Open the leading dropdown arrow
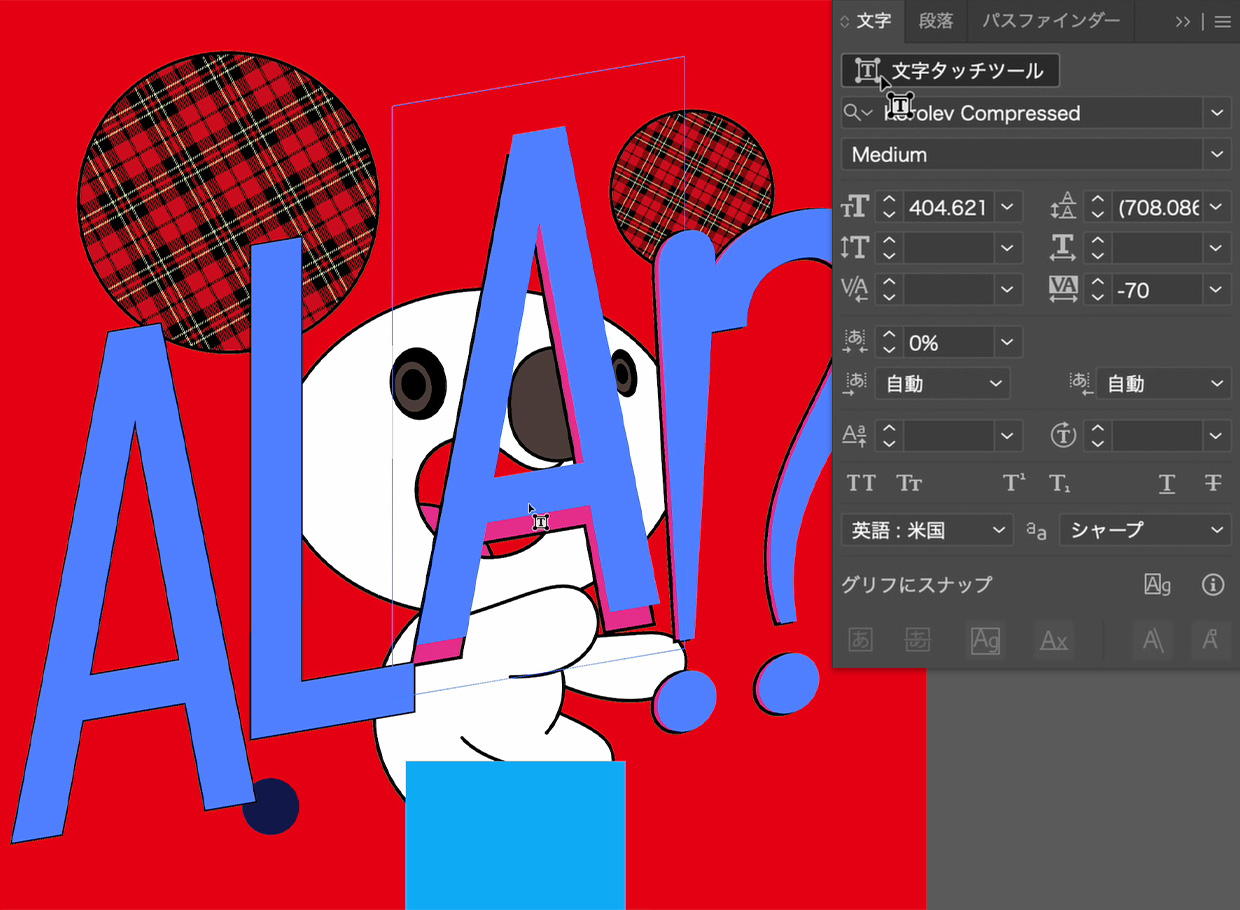The image size is (1240, 910). [x=1217, y=207]
